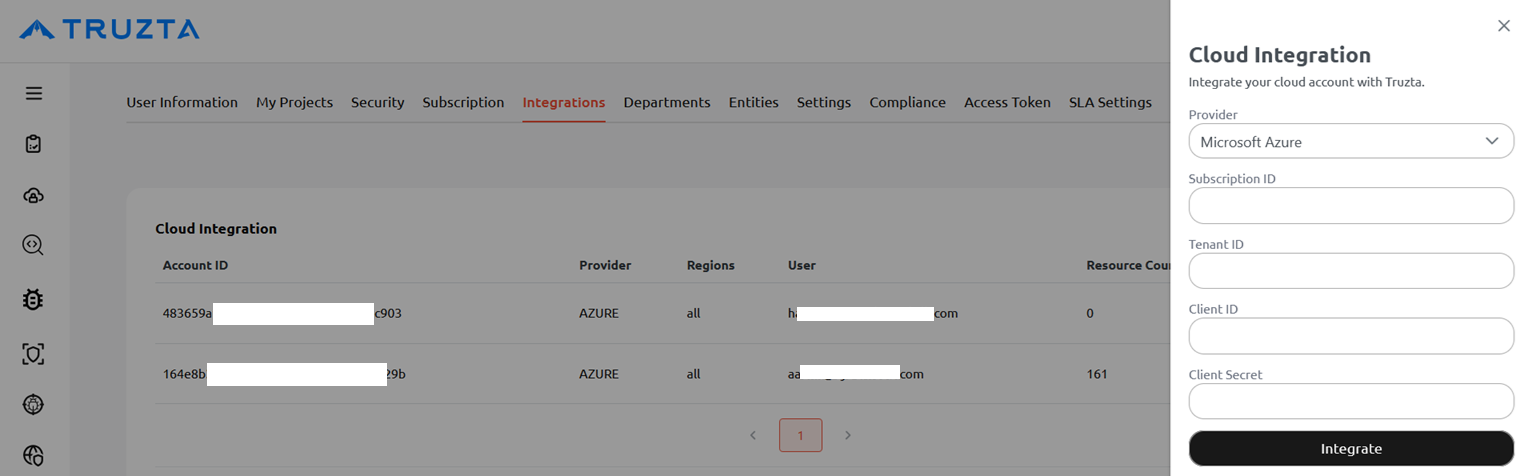Image resolution: width=1532 pixels, height=476 pixels.
Task: Click the Provider column header
Action: [605, 265]
